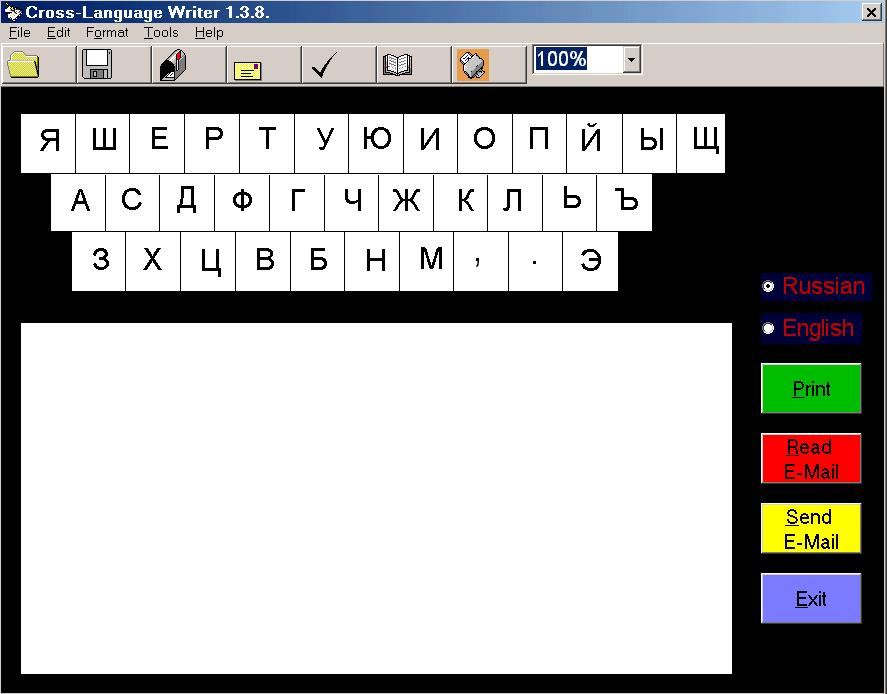The image size is (887, 694).
Task: Tap the Р key
Action: tap(212, 143)
